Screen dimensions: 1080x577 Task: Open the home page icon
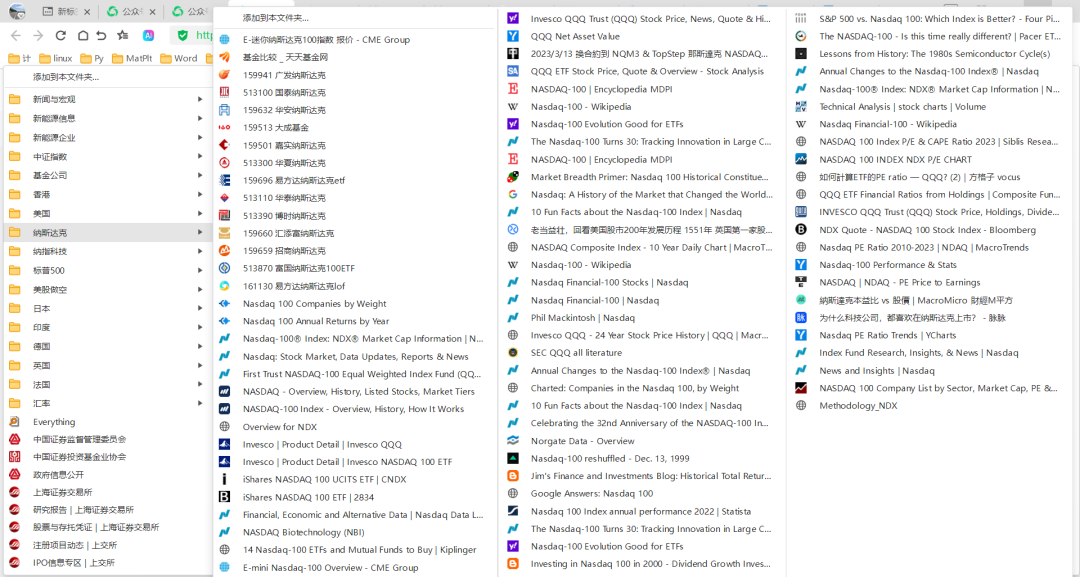point(83,35)
